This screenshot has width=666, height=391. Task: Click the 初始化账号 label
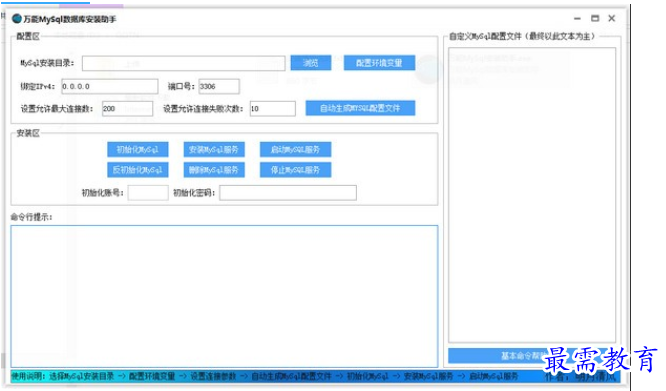tap(102, 193)
